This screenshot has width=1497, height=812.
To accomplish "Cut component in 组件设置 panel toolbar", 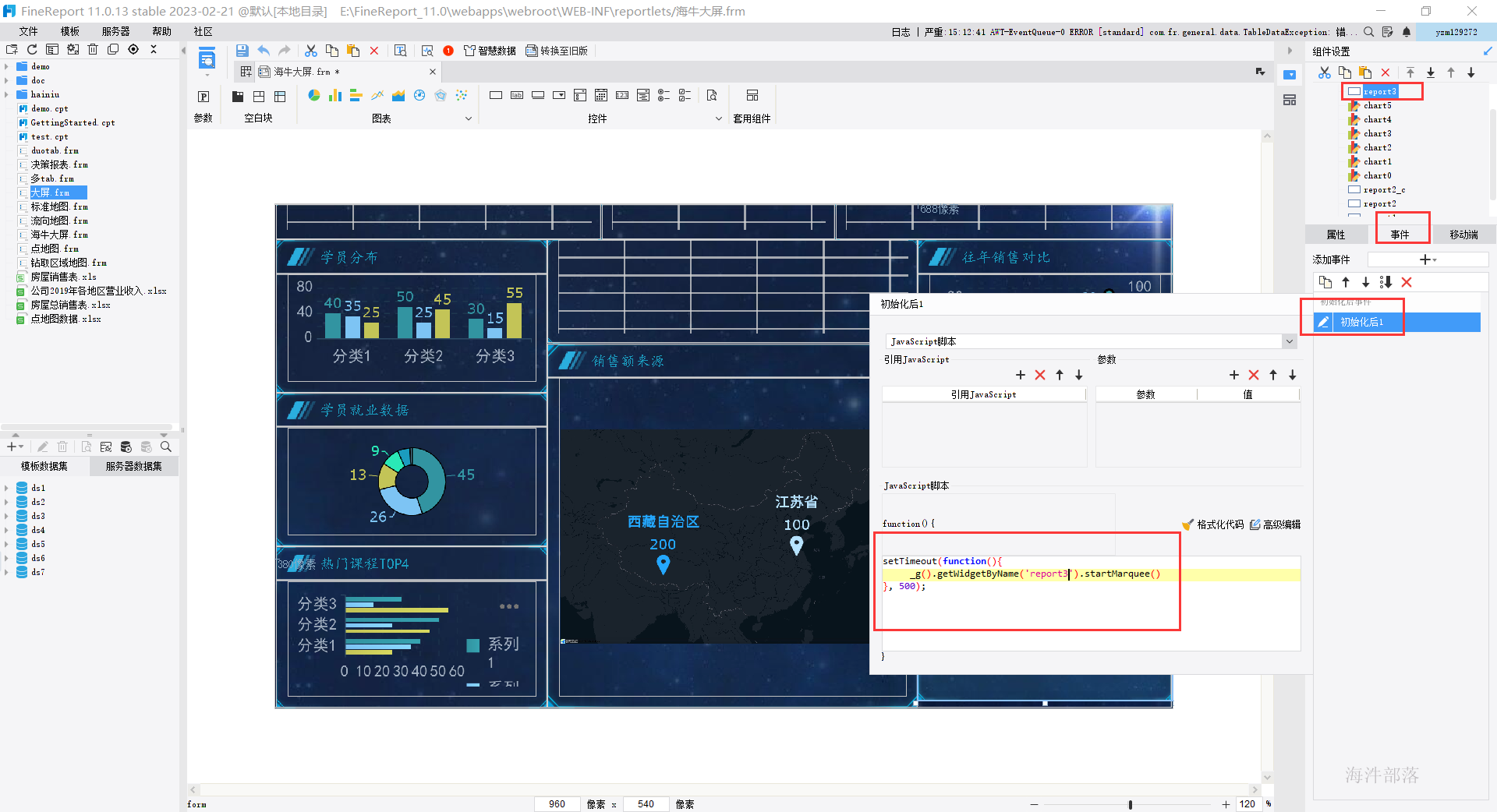I will pyautogui.click(x=1324, y=72).
